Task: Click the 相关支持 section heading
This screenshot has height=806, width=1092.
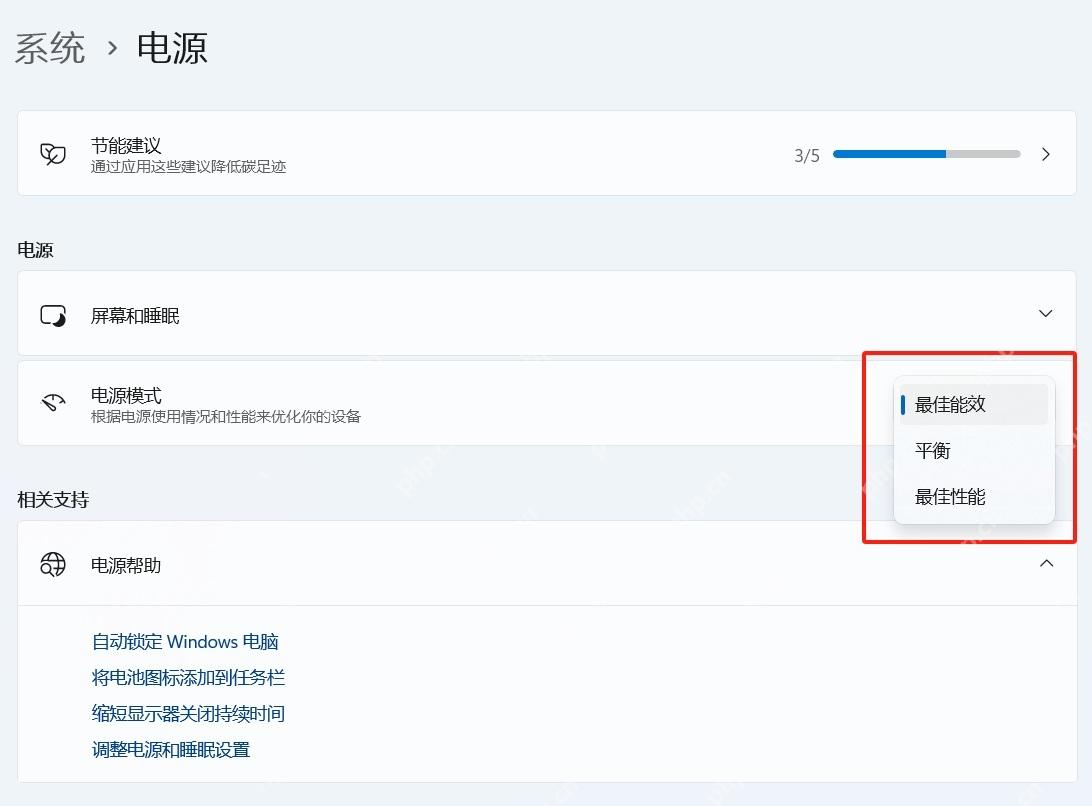Action: point(53,499)
